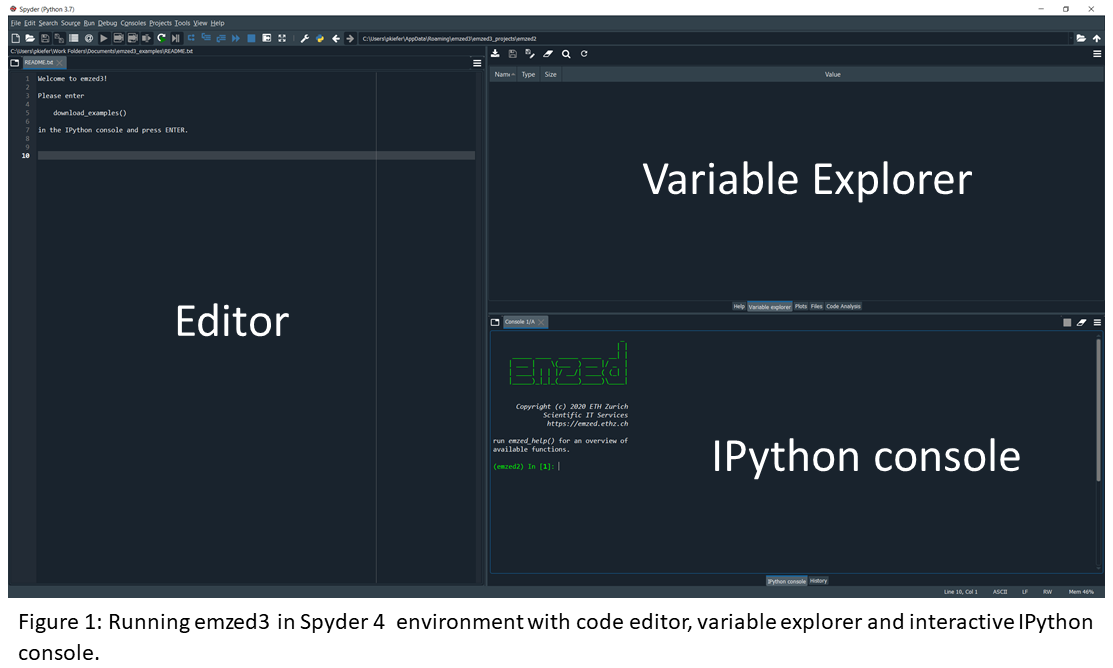This screenshot has height=668, width=1113.
Task: Save file using toolbar floppy icon
Action: point(45,38)
